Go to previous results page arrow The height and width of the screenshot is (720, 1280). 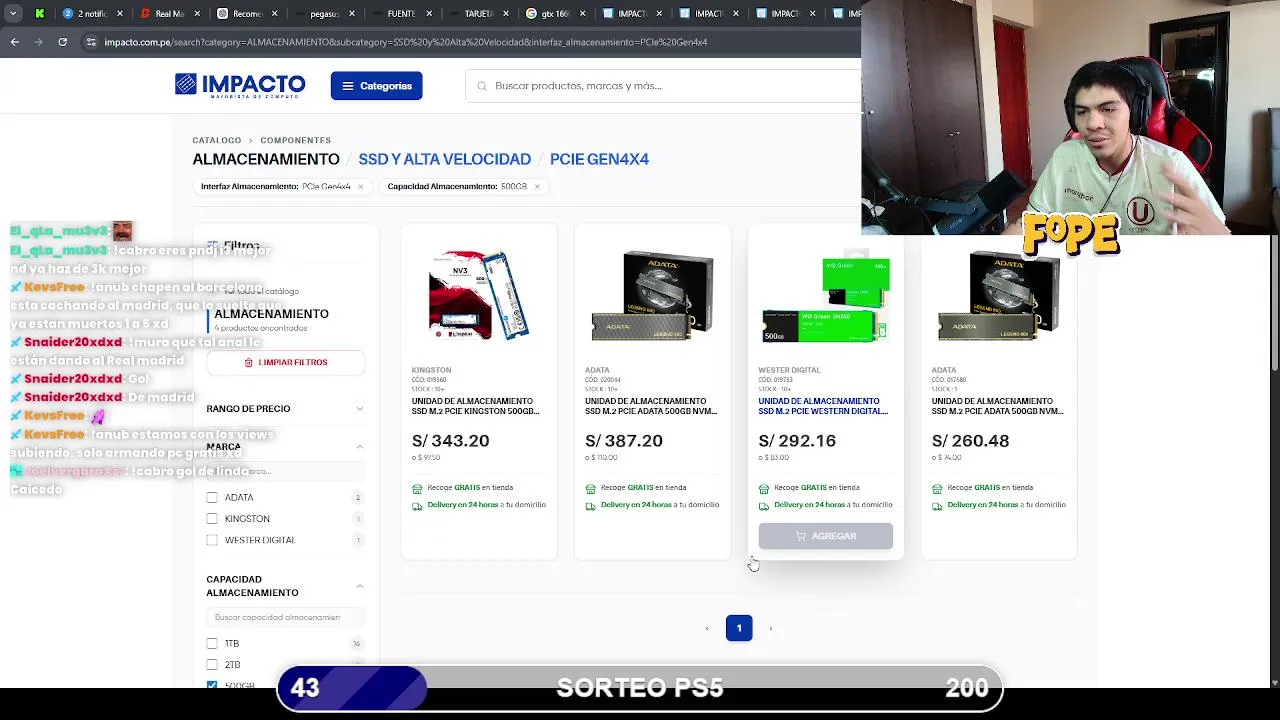click(707, 628)
